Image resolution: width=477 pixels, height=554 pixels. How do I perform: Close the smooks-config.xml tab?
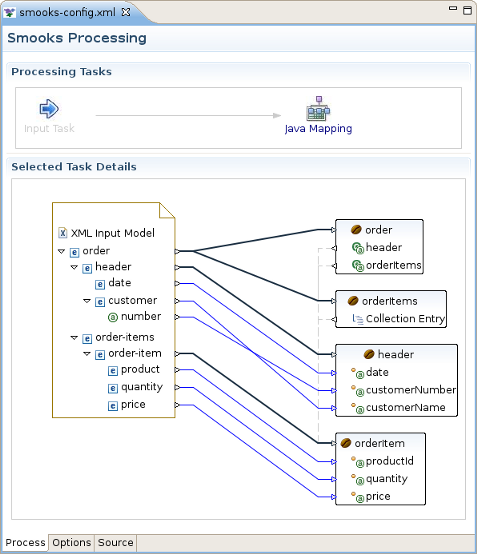(126, 12)
